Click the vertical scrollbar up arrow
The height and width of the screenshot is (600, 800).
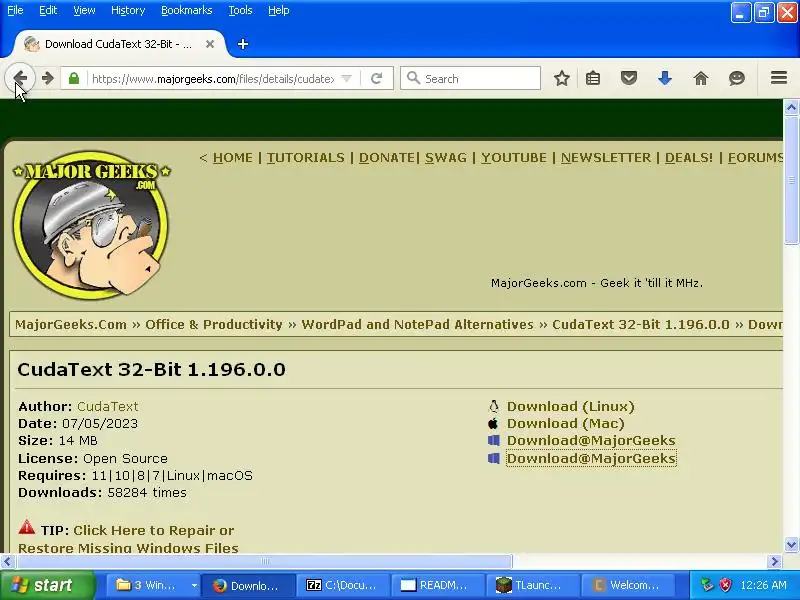[791, 107]
